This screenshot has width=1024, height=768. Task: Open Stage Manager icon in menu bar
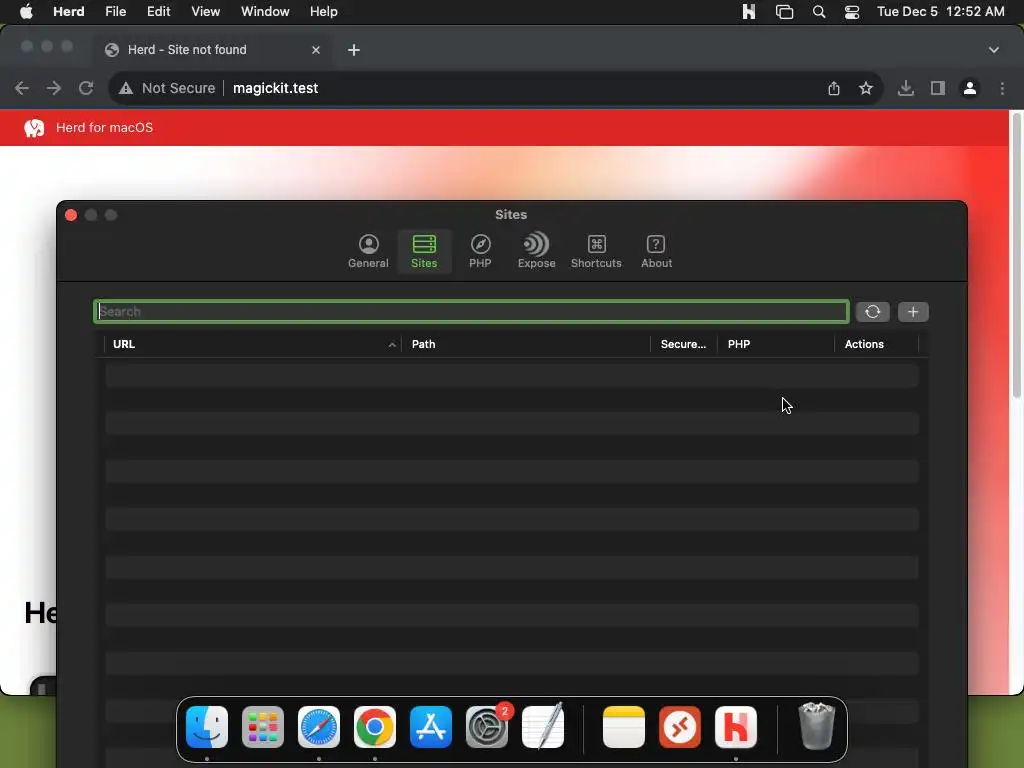click(x=784, y=12)
